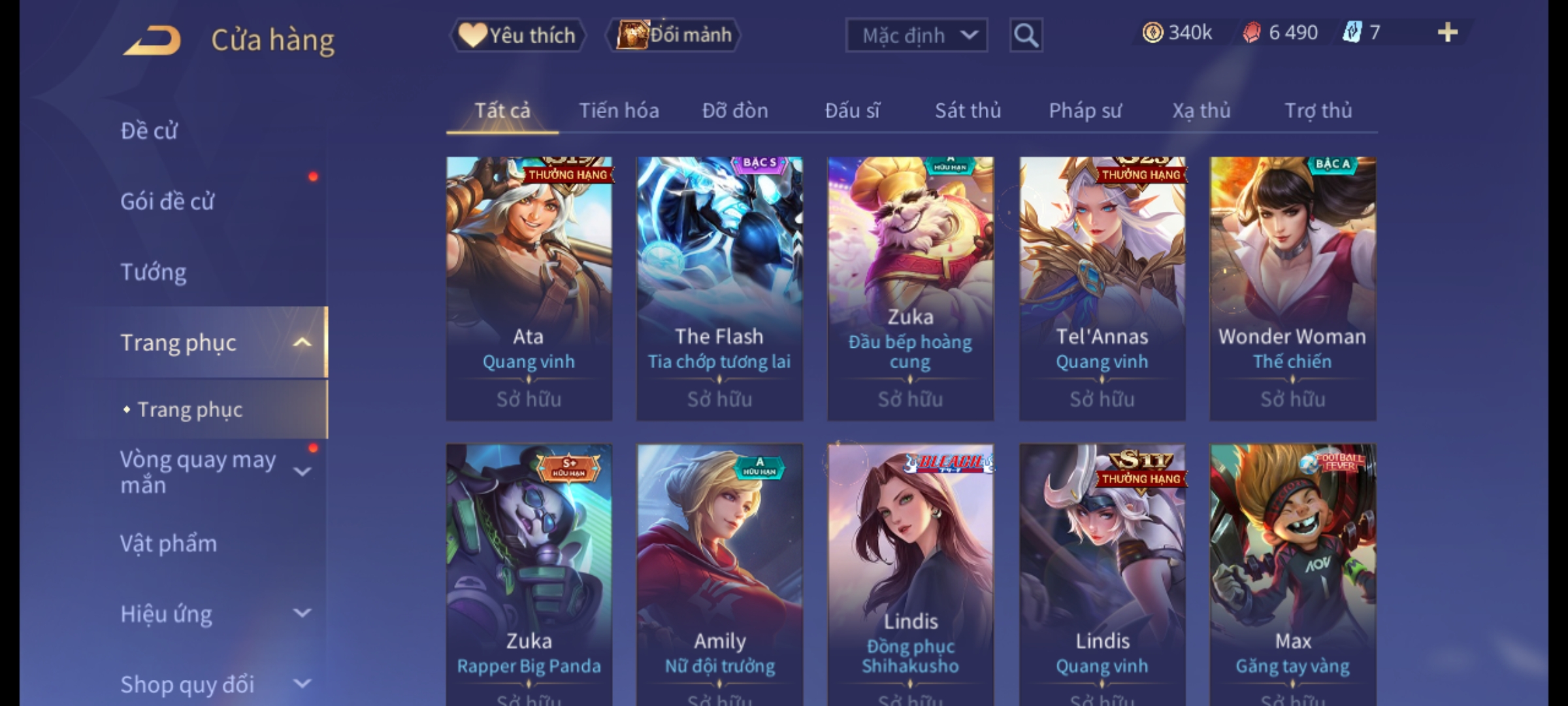Tap the blue ticket currency icon

1352,33
